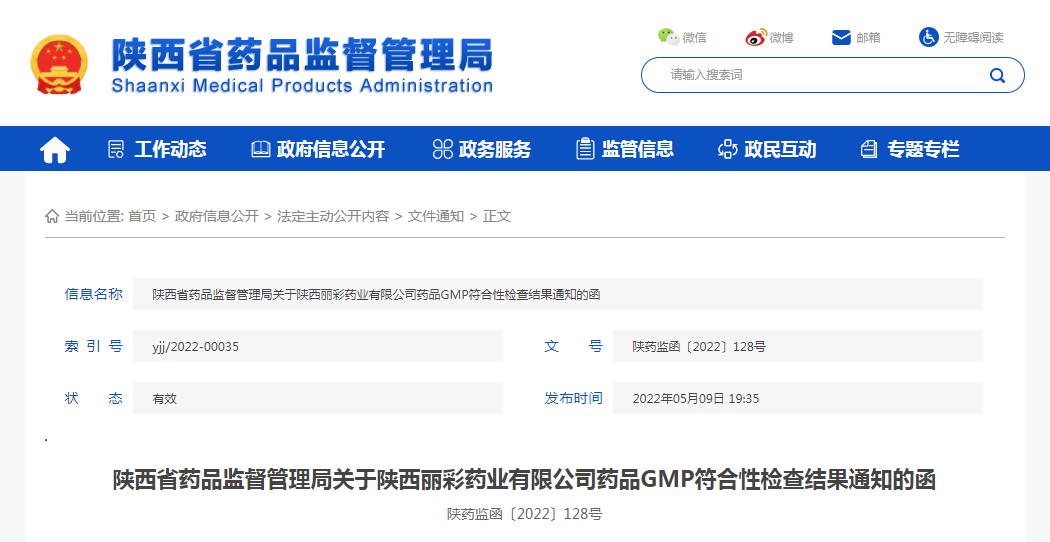Click 当前位置 label text

(94, 216)
